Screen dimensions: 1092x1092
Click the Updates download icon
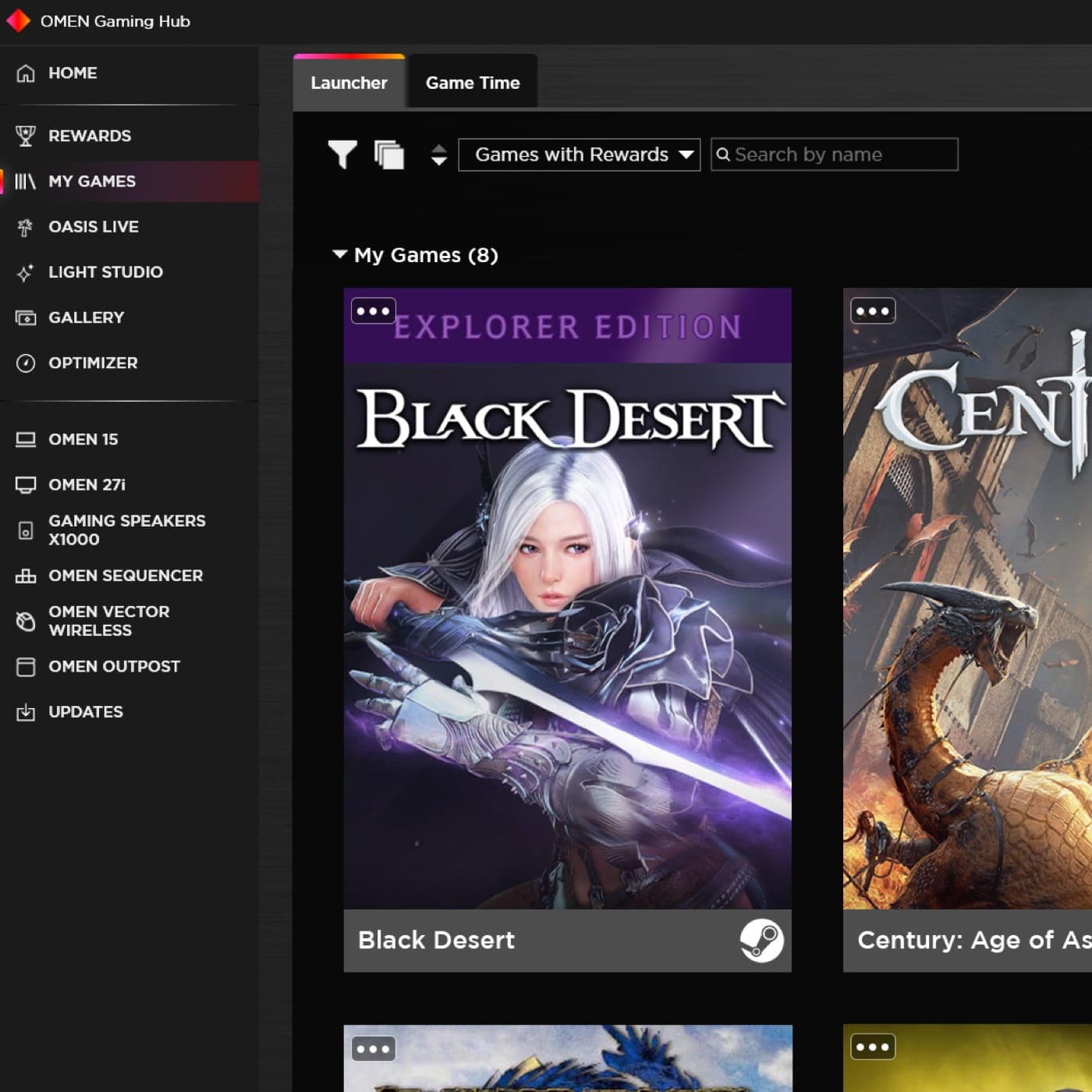coord(26,712)
